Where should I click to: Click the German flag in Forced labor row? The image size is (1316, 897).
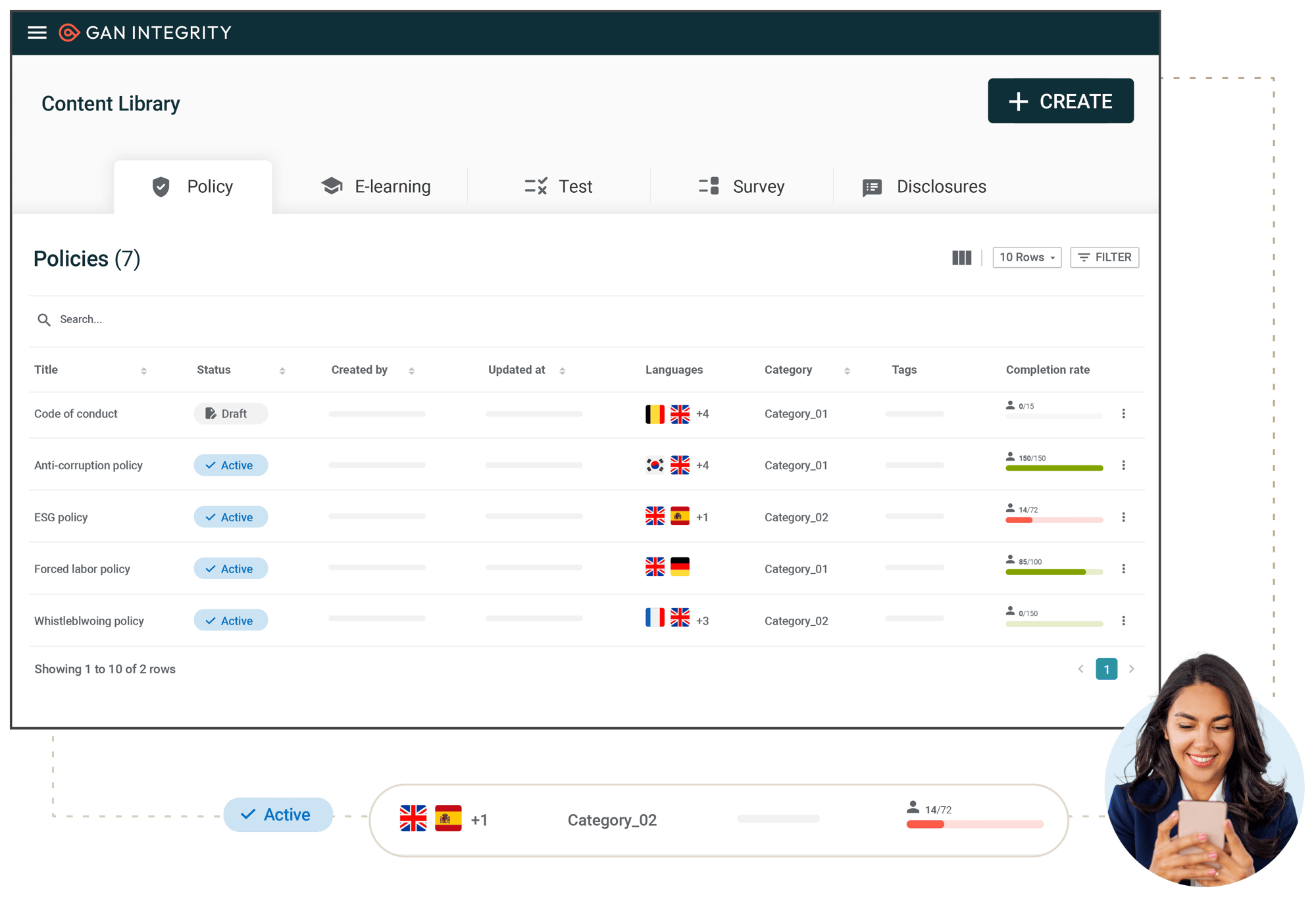680,567
